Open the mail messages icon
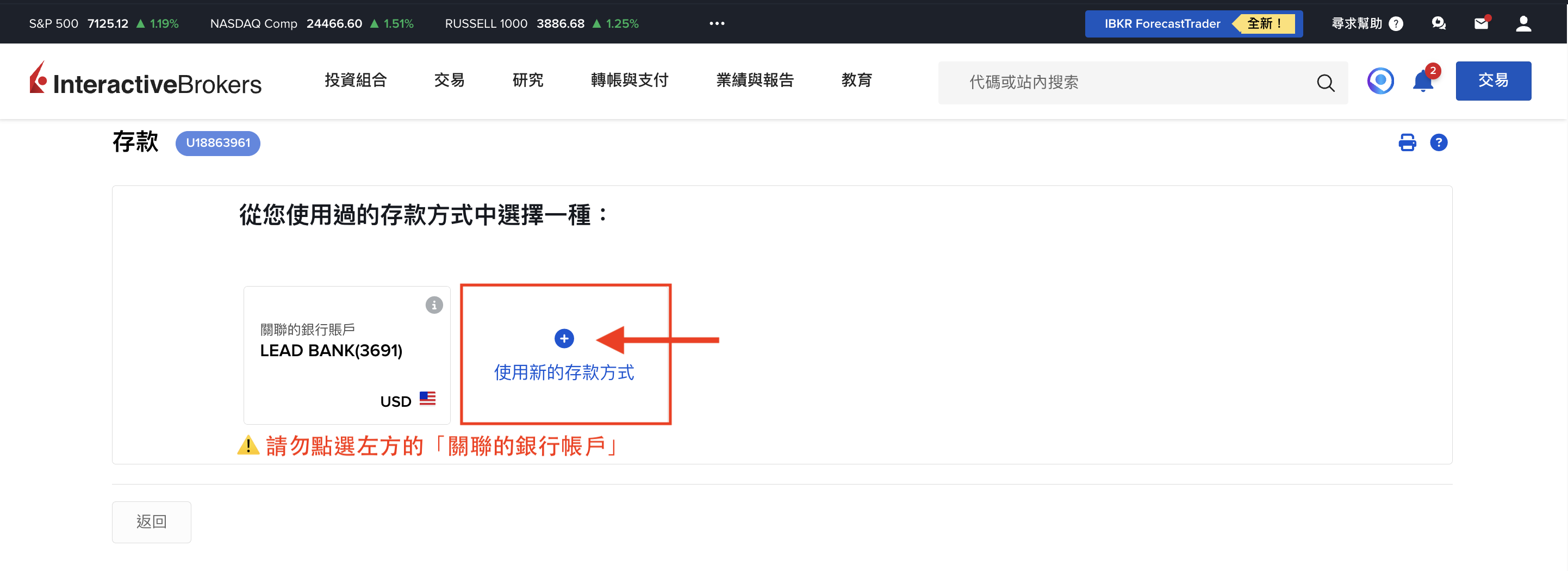Viewport: 1568px width, 571px height. click(x=1481, y=24)
